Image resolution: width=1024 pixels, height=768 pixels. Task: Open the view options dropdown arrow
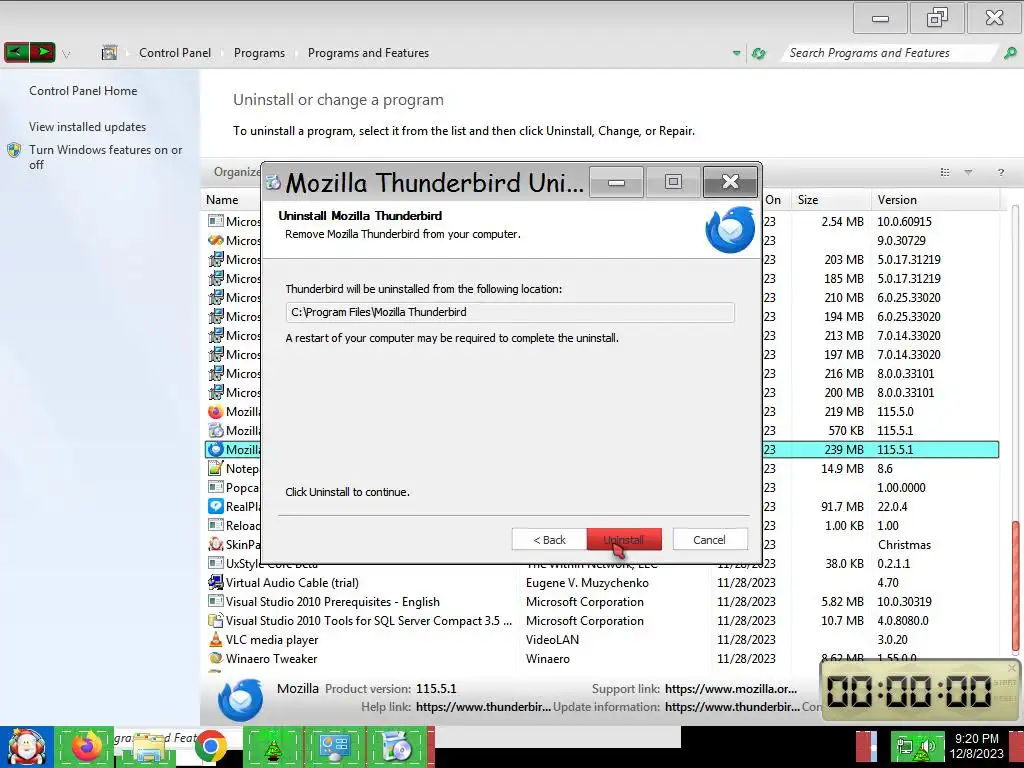[968, 172]
